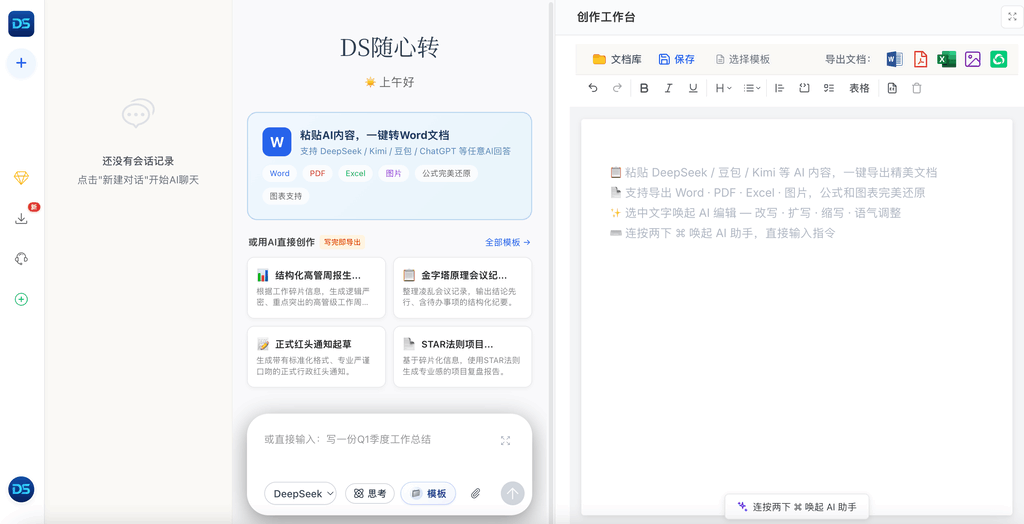Click the blue W Word icon in the paste card

(277, 142)
